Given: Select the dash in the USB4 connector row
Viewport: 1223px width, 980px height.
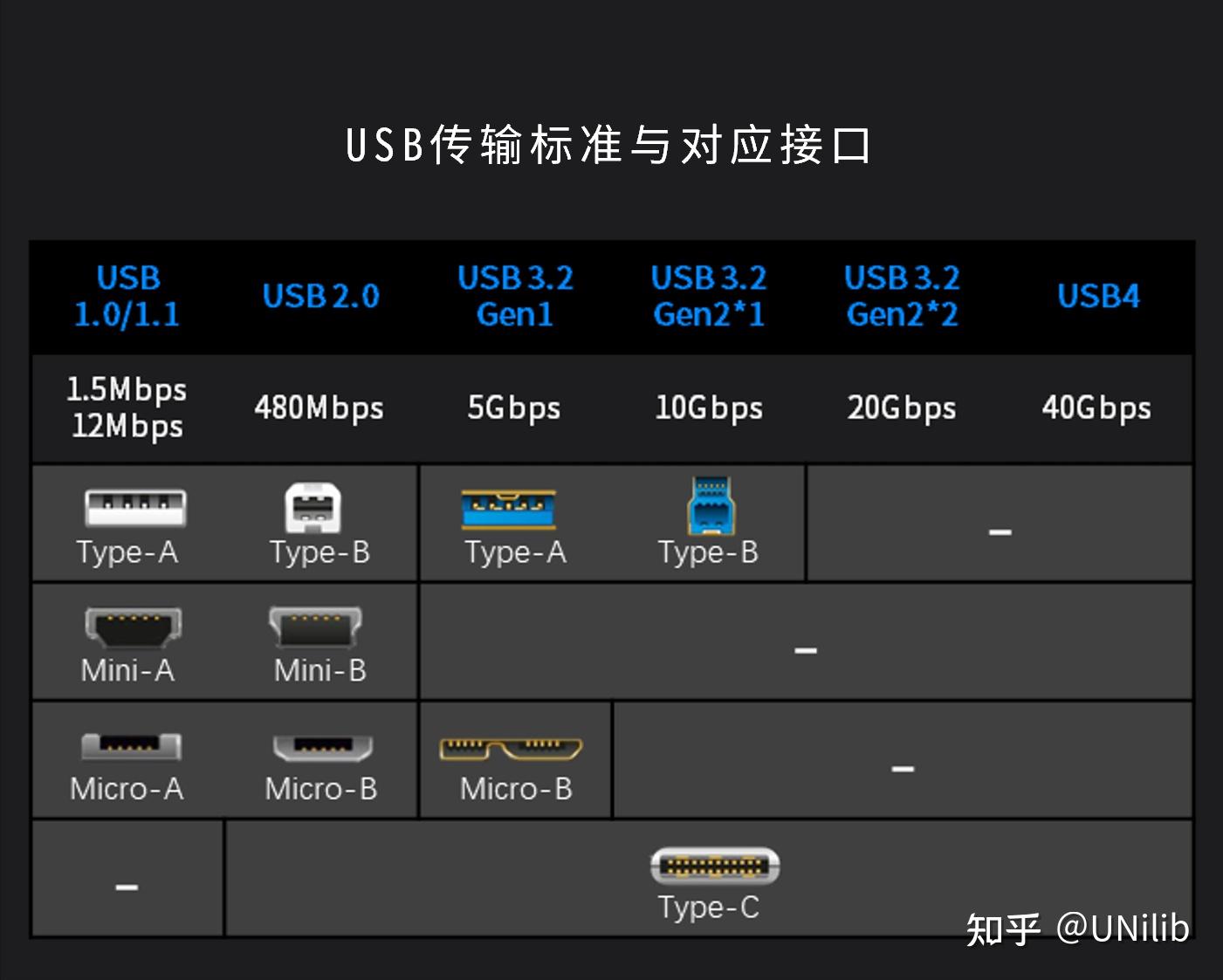Looking at the screenshot, I should (1000, 531).
